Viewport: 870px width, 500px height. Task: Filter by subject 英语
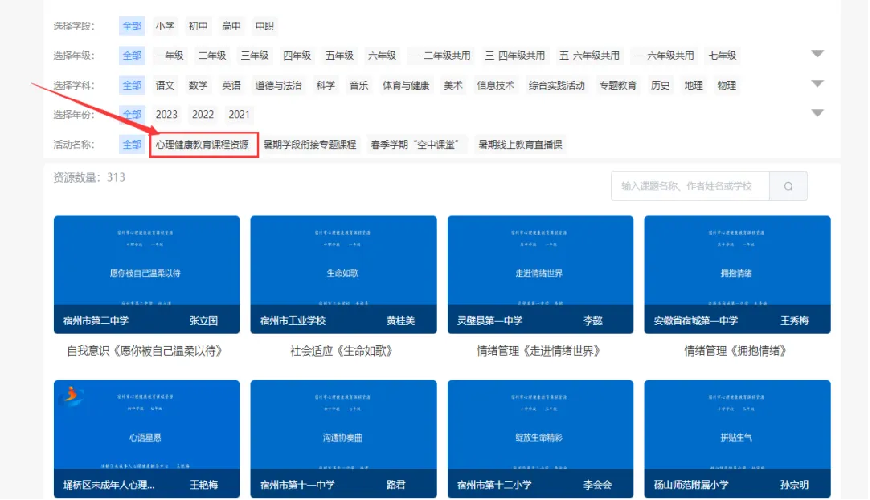[x=231, y=85]
